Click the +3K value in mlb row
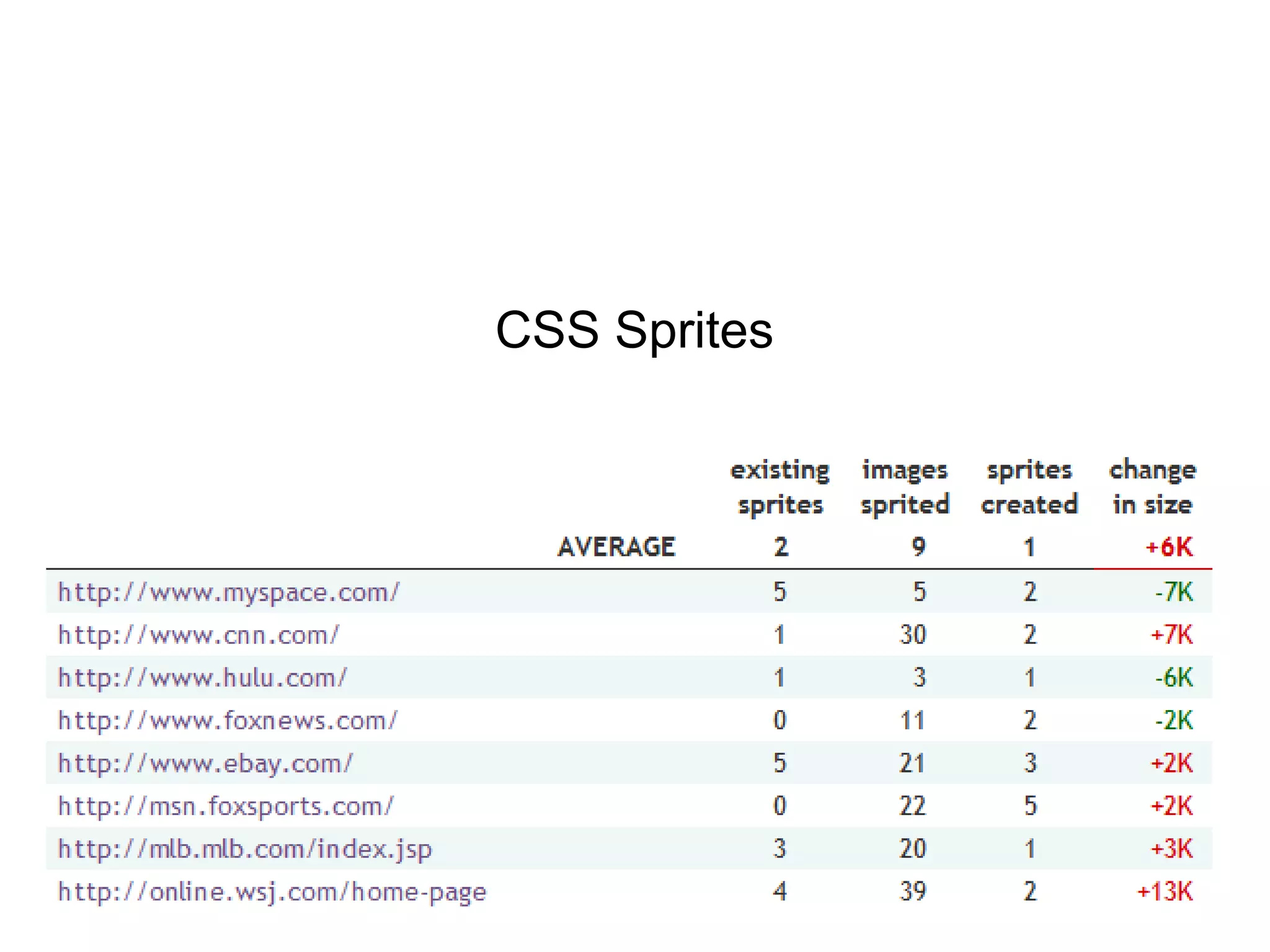The height and width of the screenshot is (952, 1270). tap(1172, 849)
